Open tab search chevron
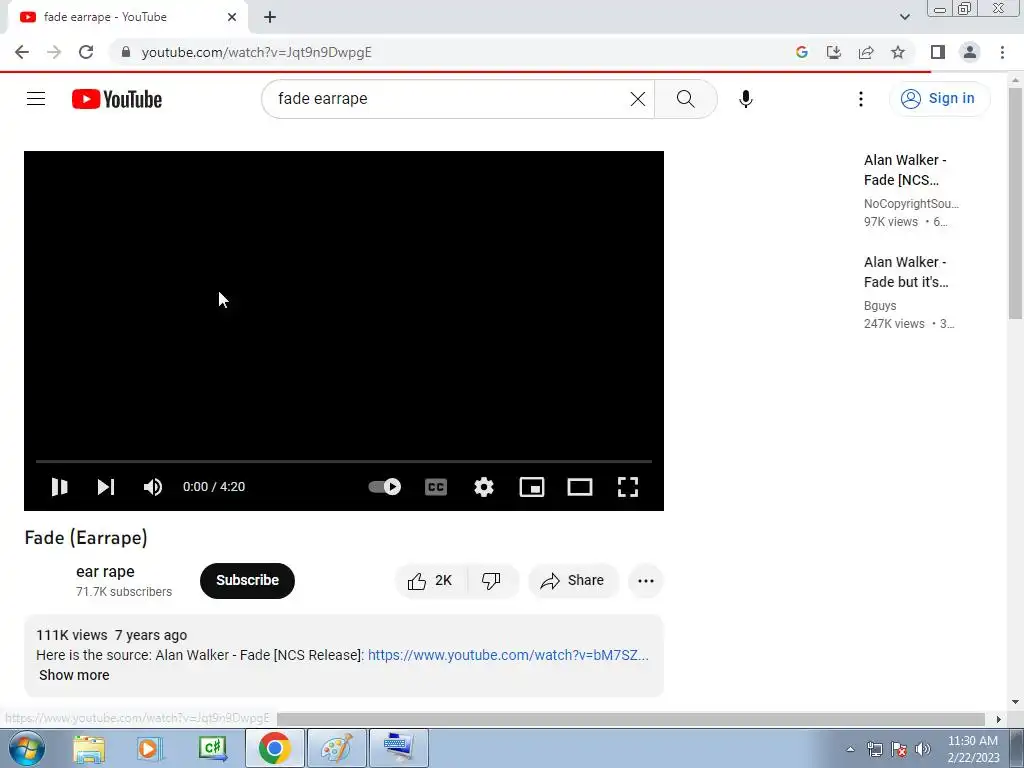Viewport: 1024px width, 768px height. point(904,17)
